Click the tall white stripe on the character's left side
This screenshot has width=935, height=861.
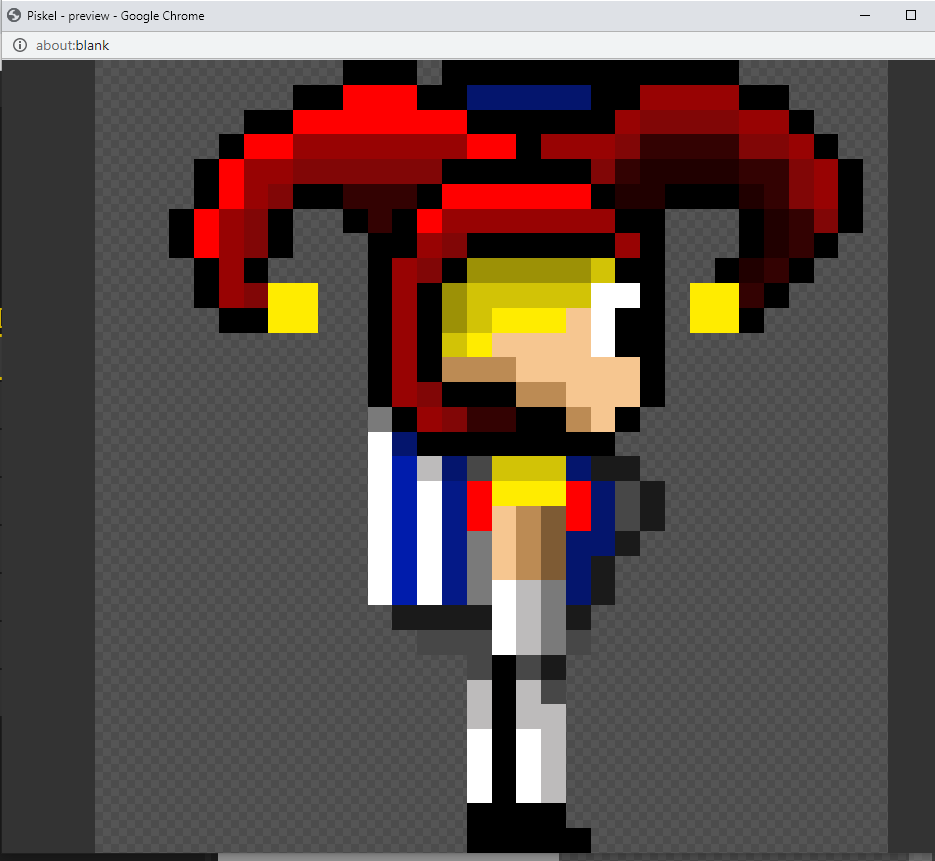click(x=379, y=518)
